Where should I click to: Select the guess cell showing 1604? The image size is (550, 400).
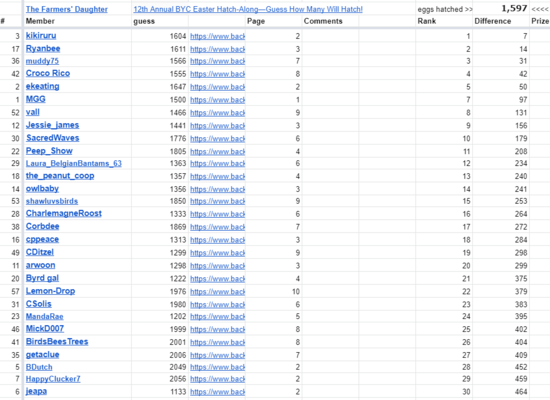point(160,36)
